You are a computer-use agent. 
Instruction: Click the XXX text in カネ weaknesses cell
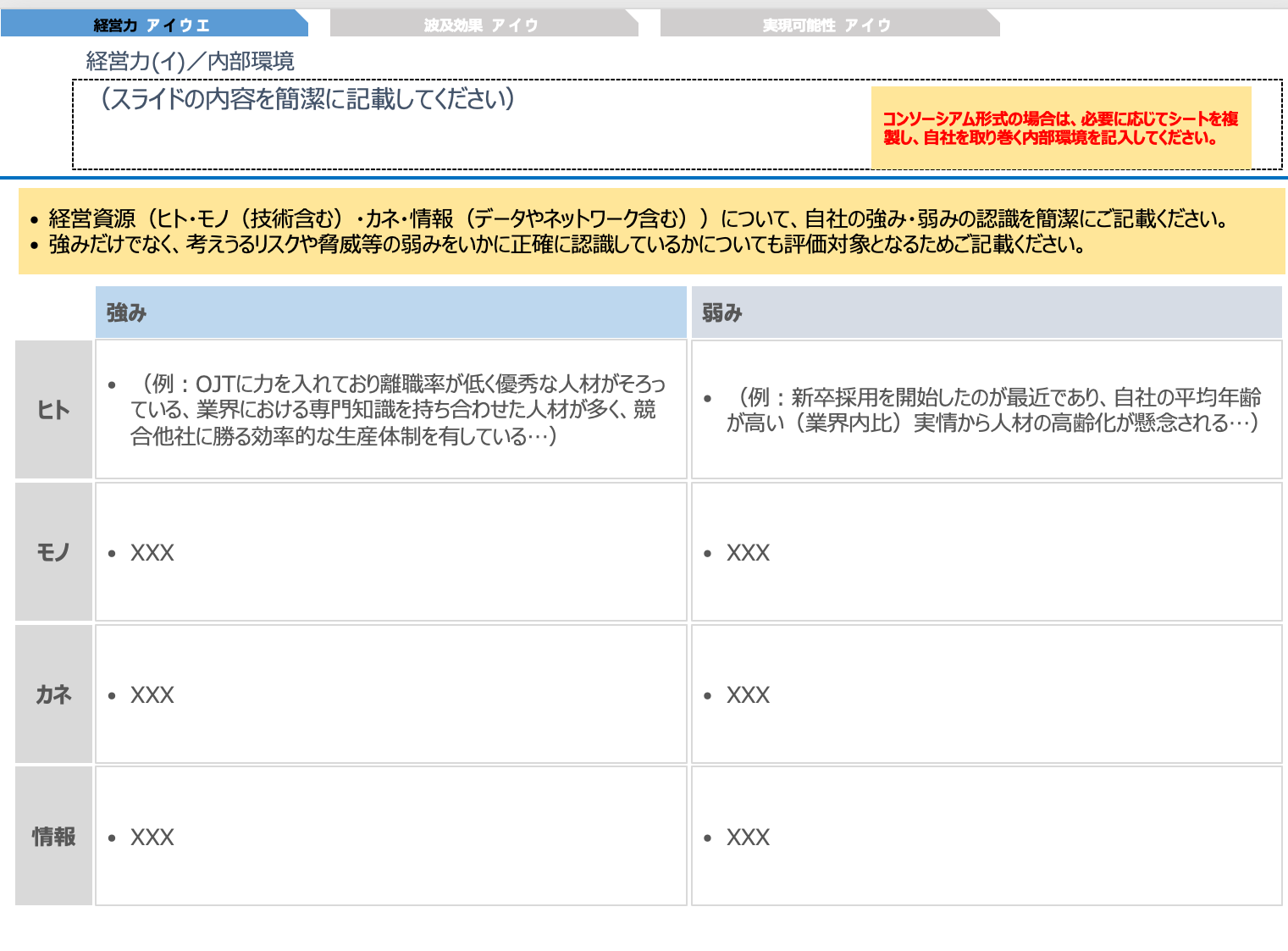[x=749, y=694]
